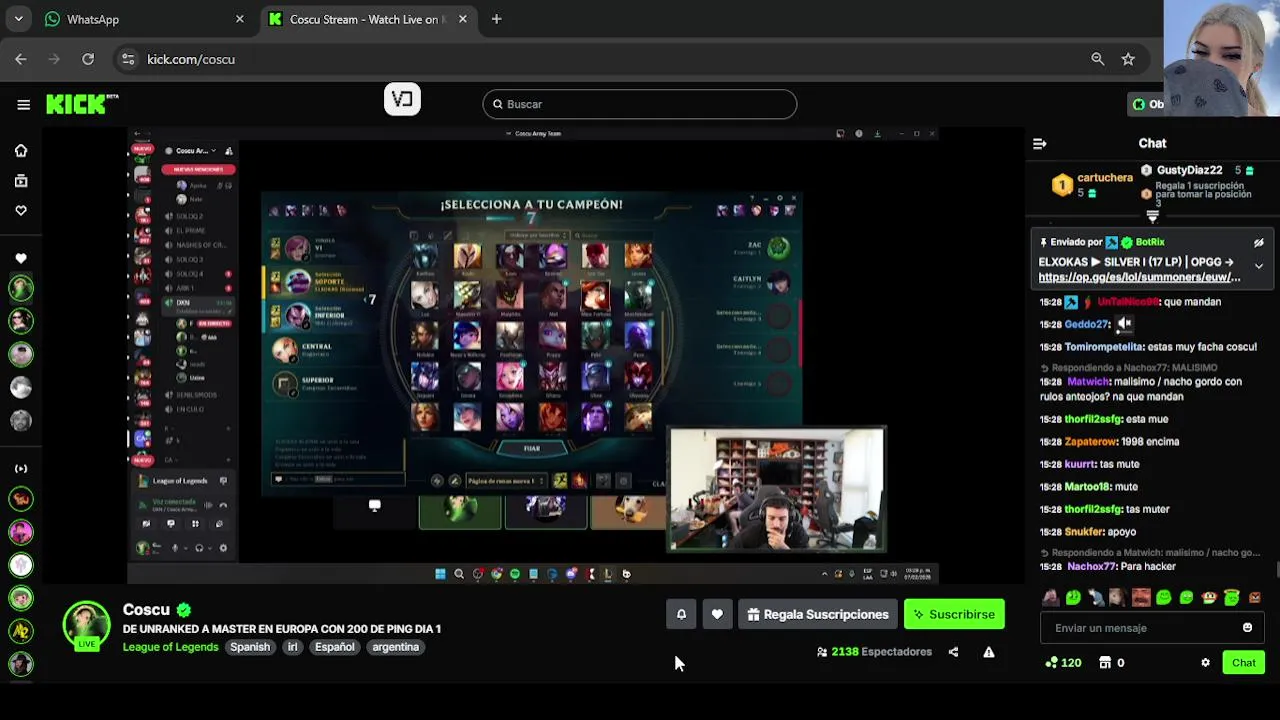
Task: Expand the gift leaderboard arrow in chat
Action: pyautogui.click(x=1152, y=216)
